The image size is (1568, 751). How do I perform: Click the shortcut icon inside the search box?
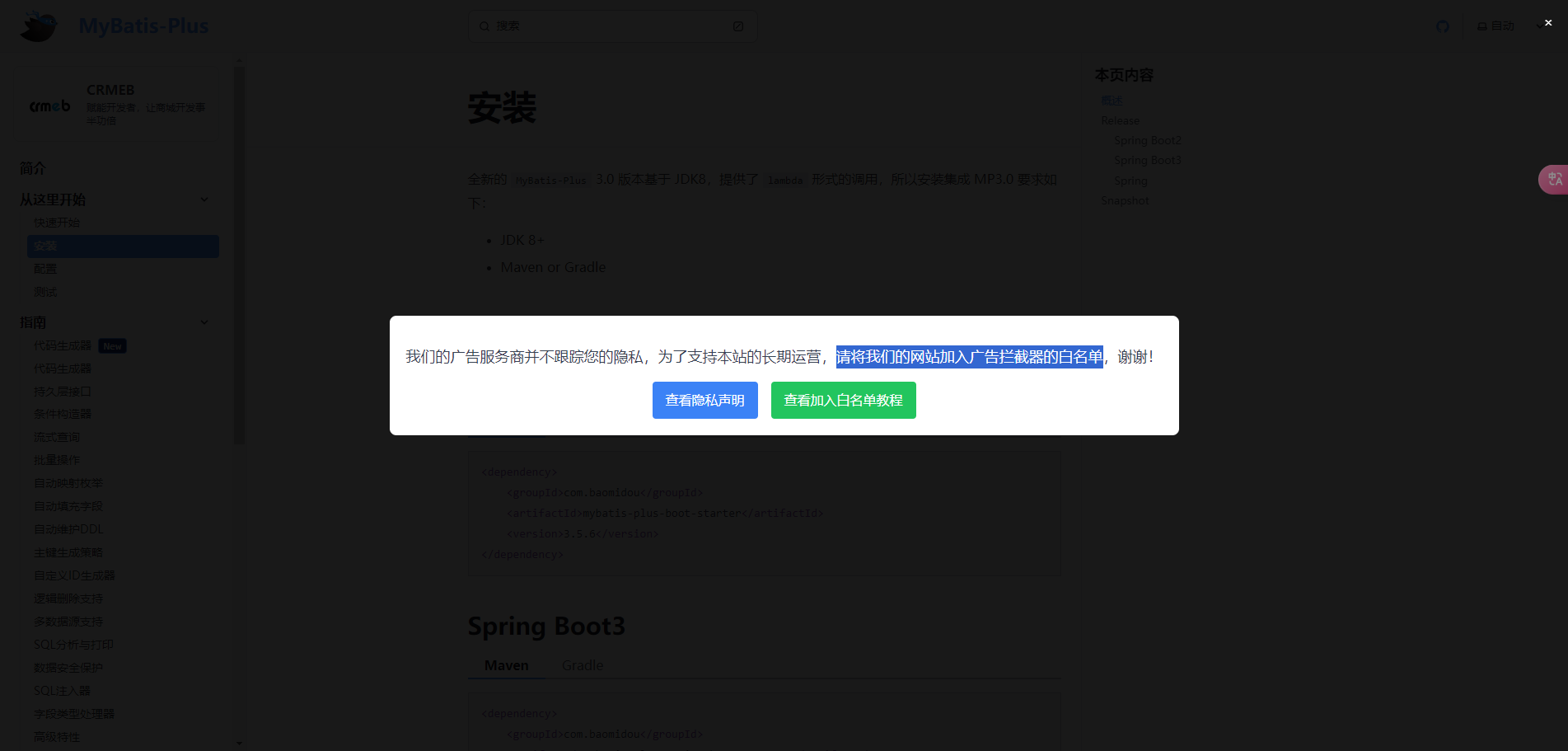(x=737, y=26)
